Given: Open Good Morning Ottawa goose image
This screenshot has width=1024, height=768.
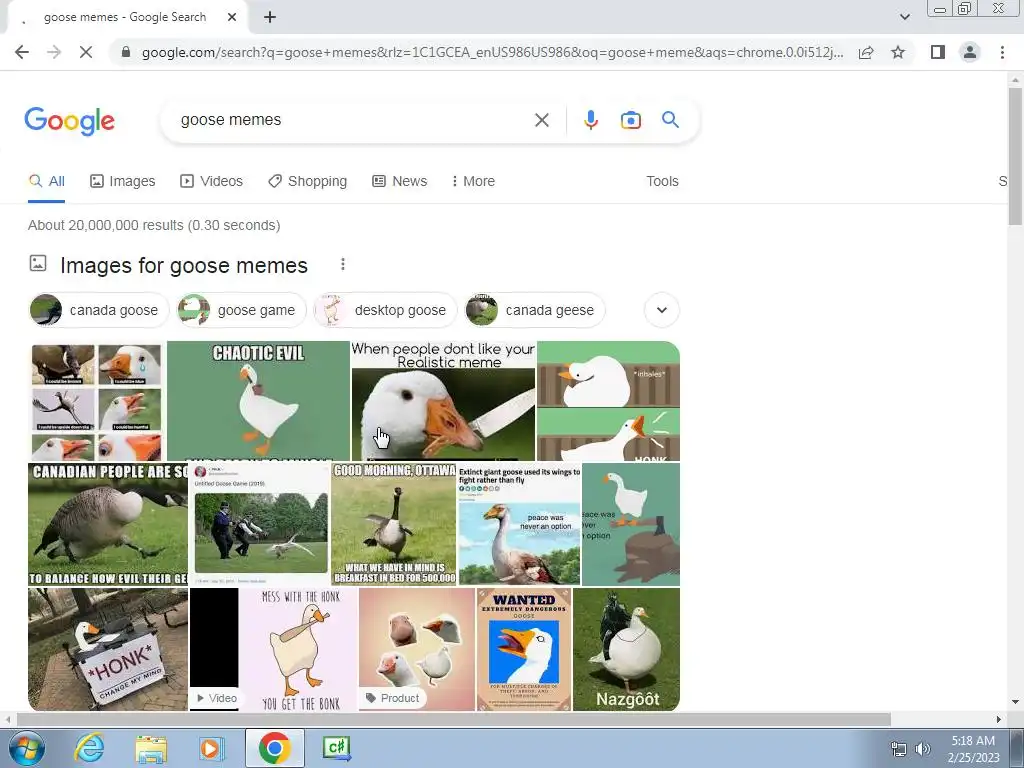Looking at the screenshot, I should [x=394, y=524].
